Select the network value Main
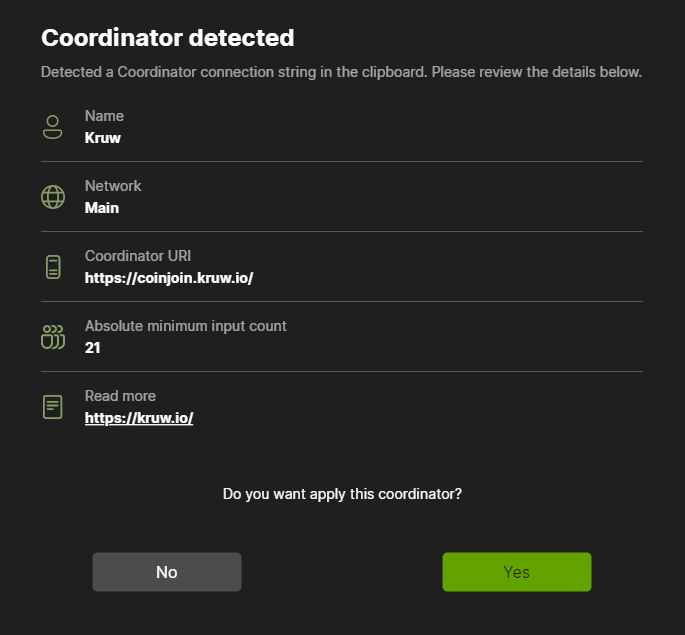Viewport: 685px width, 635px height. click(x=102, y=208)
